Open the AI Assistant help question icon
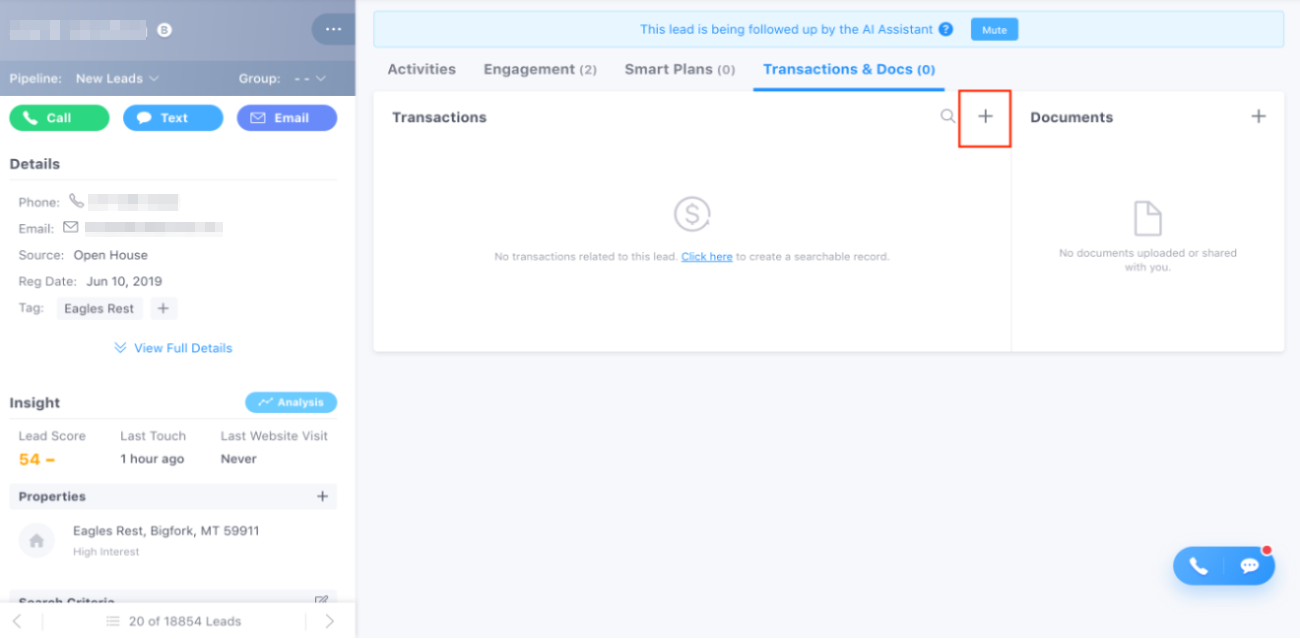This screenshot has height=639, width=1300. pyautogui.click(x=946, y=30)
